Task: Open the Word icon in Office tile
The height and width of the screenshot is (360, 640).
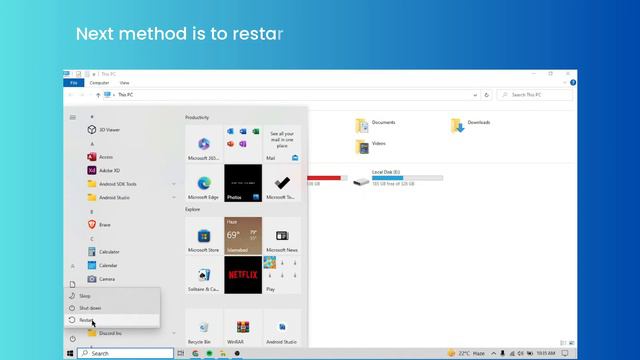Action: [243, 131]
